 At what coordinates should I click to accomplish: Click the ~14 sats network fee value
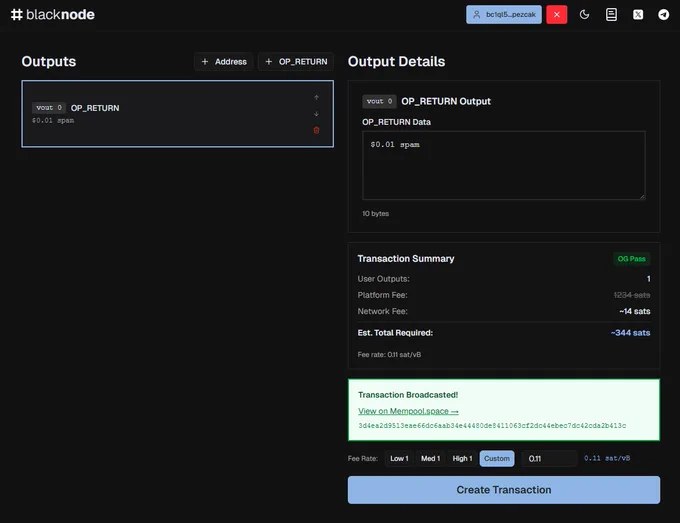[x=634, y=311]
